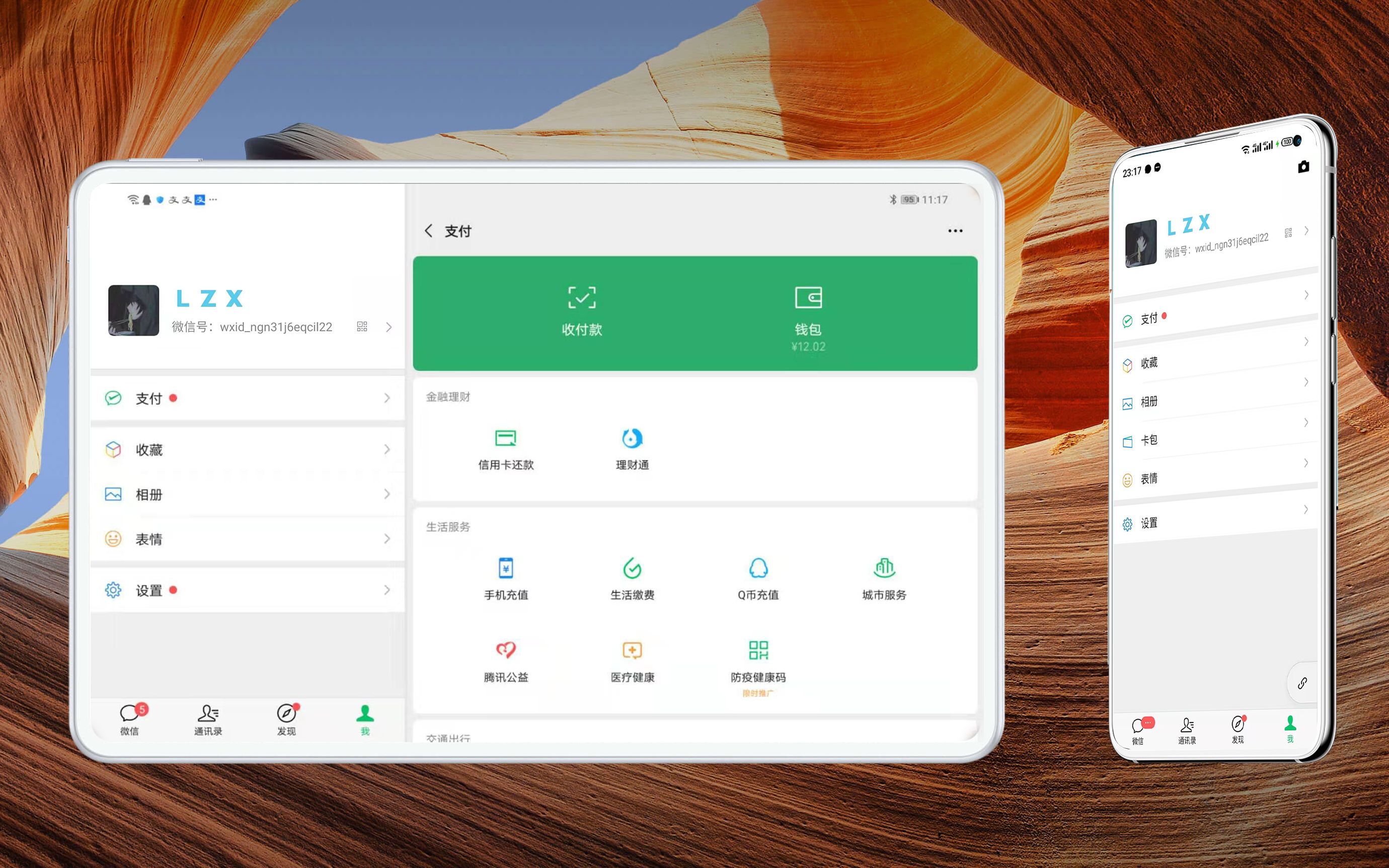Click 生活服务 section heading on tablet
This screenshot has height=868, width=1389.
(x=448, y=526)
